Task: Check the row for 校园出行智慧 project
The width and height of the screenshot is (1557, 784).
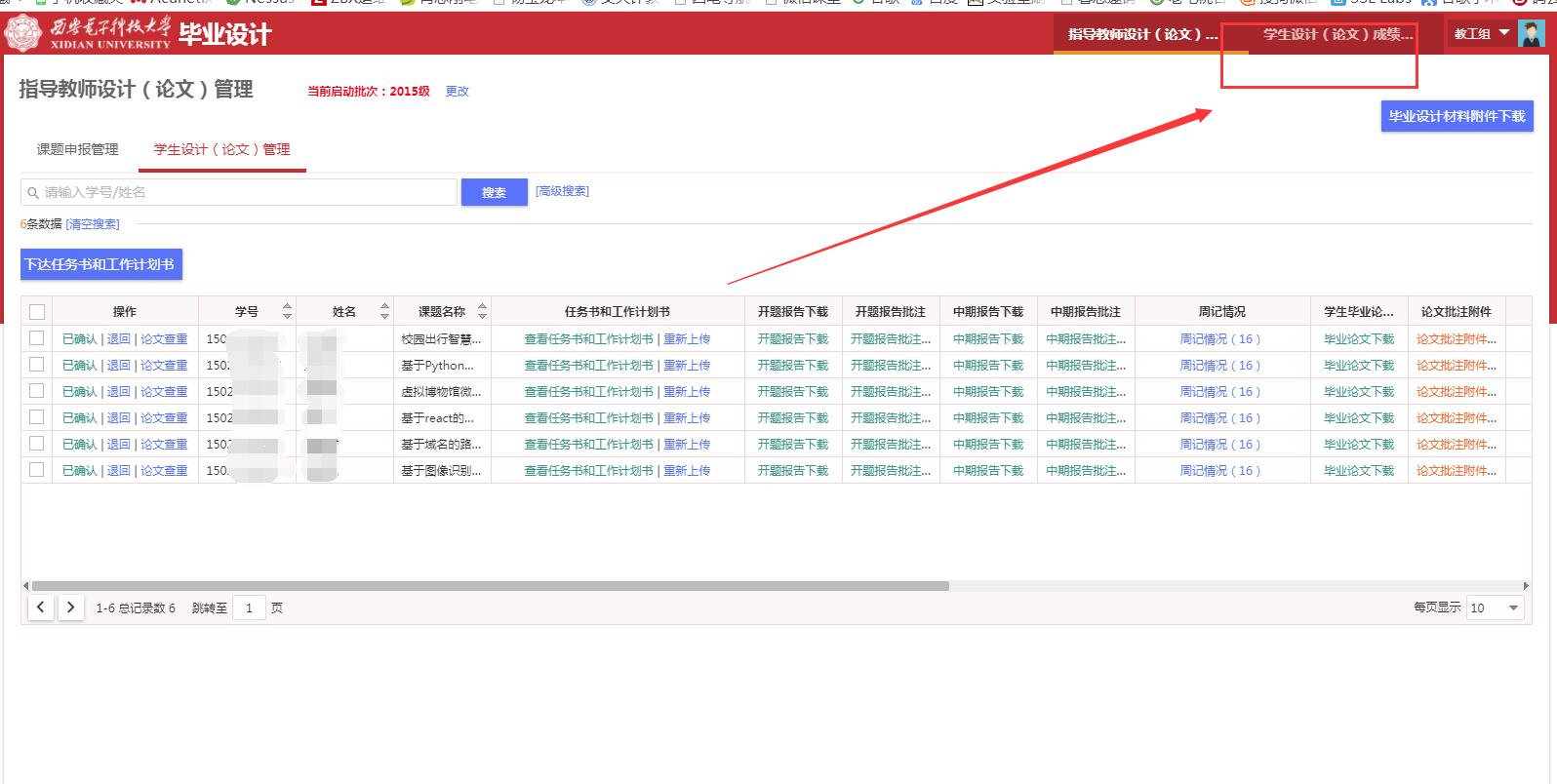Action: [x=37, y=338]
